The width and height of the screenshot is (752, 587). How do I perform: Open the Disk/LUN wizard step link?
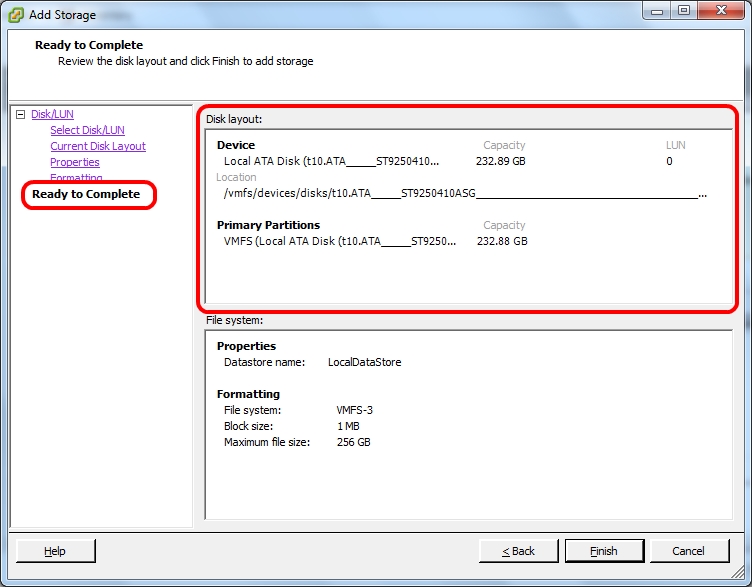[52, 115]
